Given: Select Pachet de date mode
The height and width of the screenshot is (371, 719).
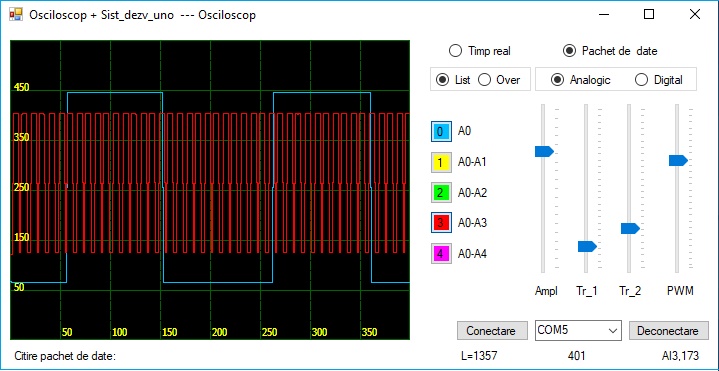Looking at the screenshot, I should click(610, 51).
